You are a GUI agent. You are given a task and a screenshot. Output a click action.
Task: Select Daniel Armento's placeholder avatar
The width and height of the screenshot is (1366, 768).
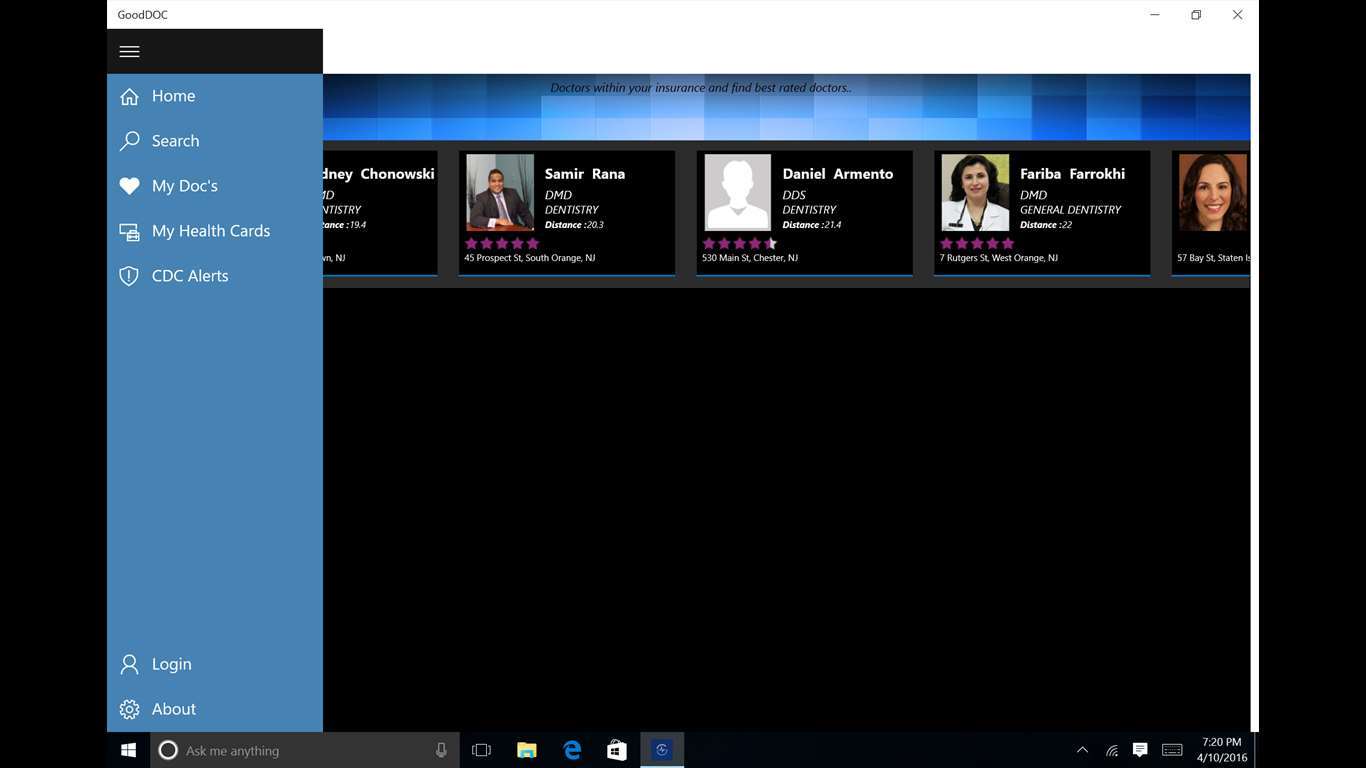coord(737,193)
